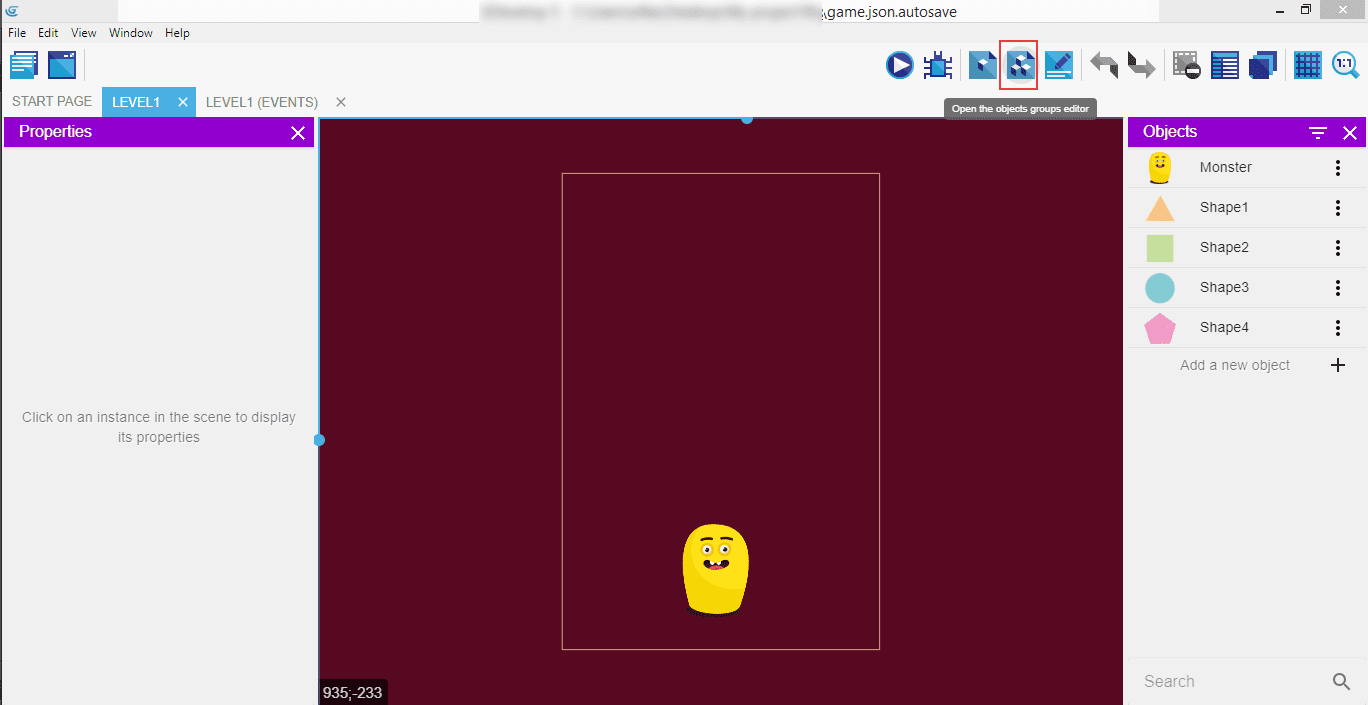Select the Monster instance in the scene

(x=715, y=569)
